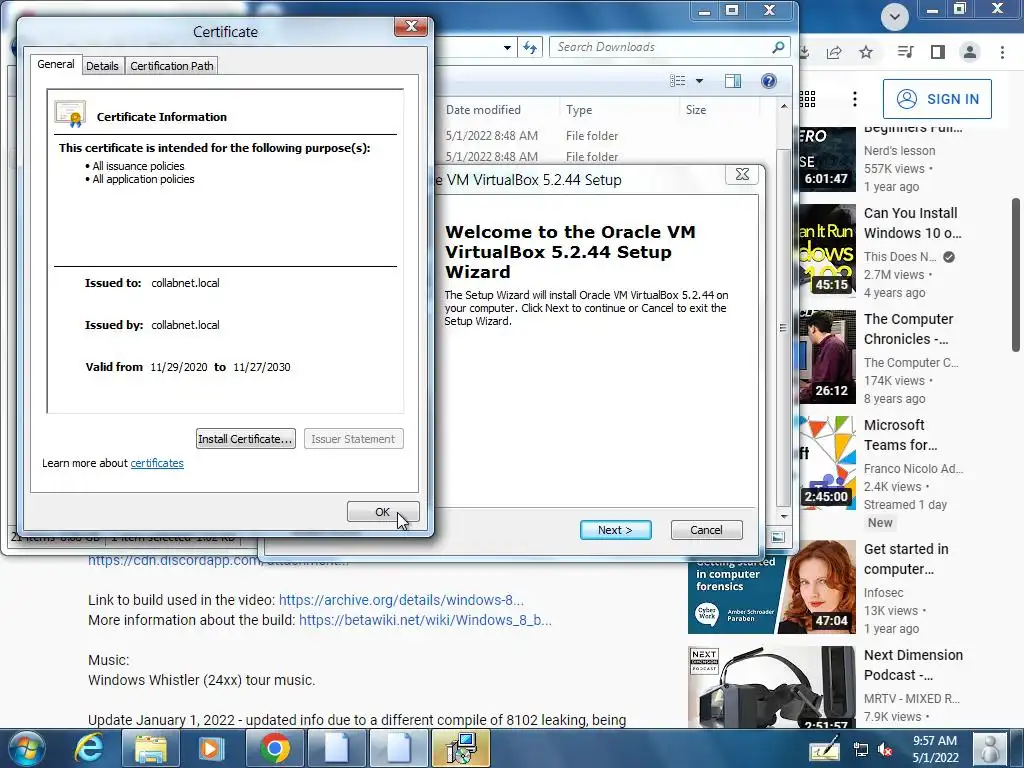Switch to the Details tab in Certificate dialog

pos(102,66)
